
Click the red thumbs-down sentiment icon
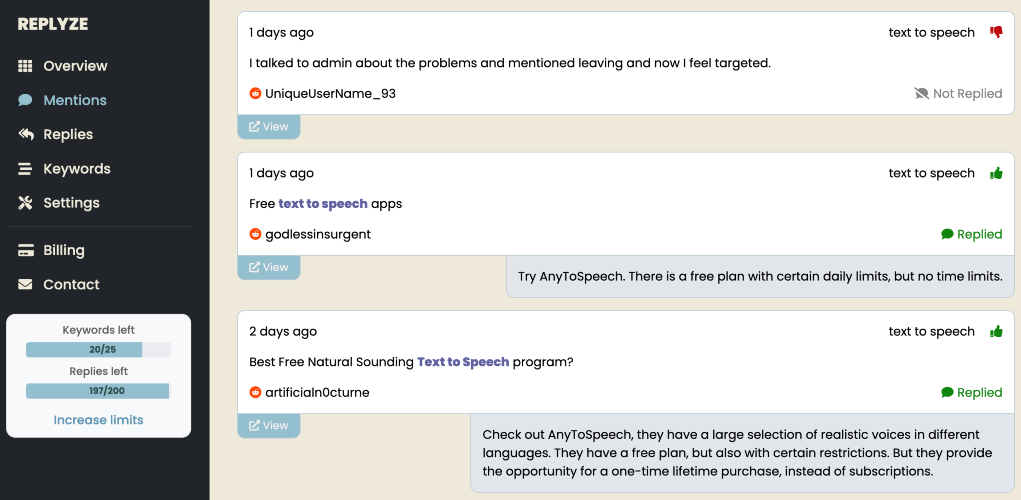click(996, 32)
